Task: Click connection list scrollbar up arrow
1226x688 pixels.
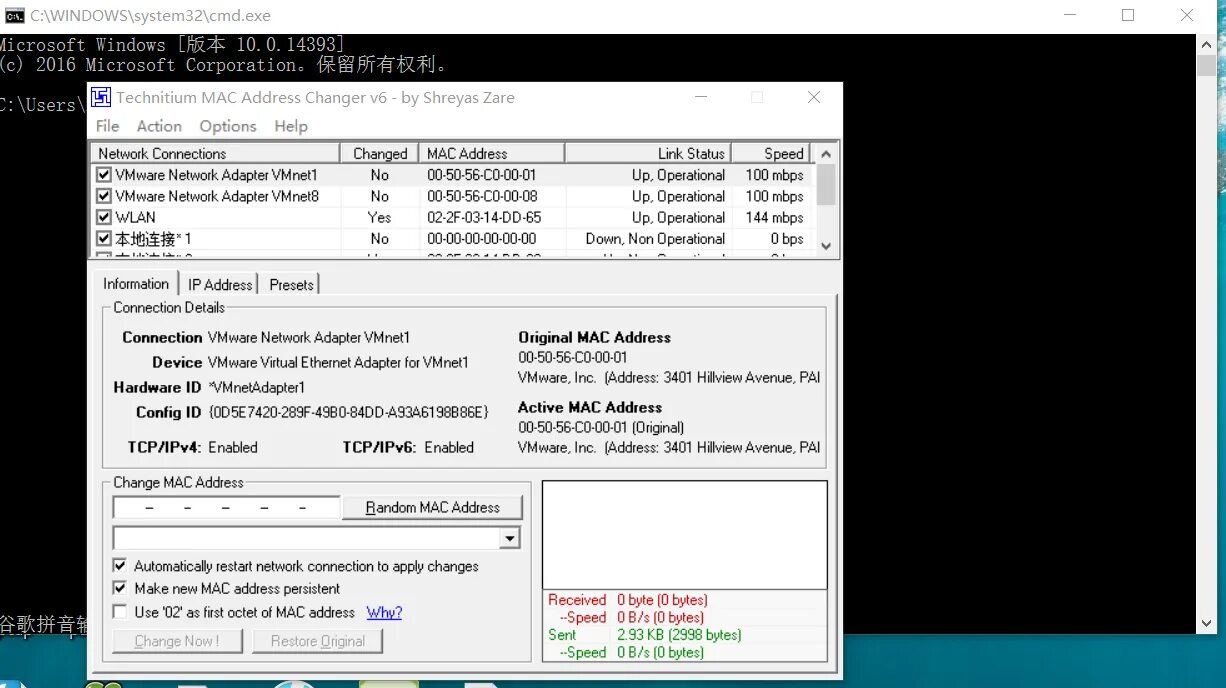Action: [826, 154]
